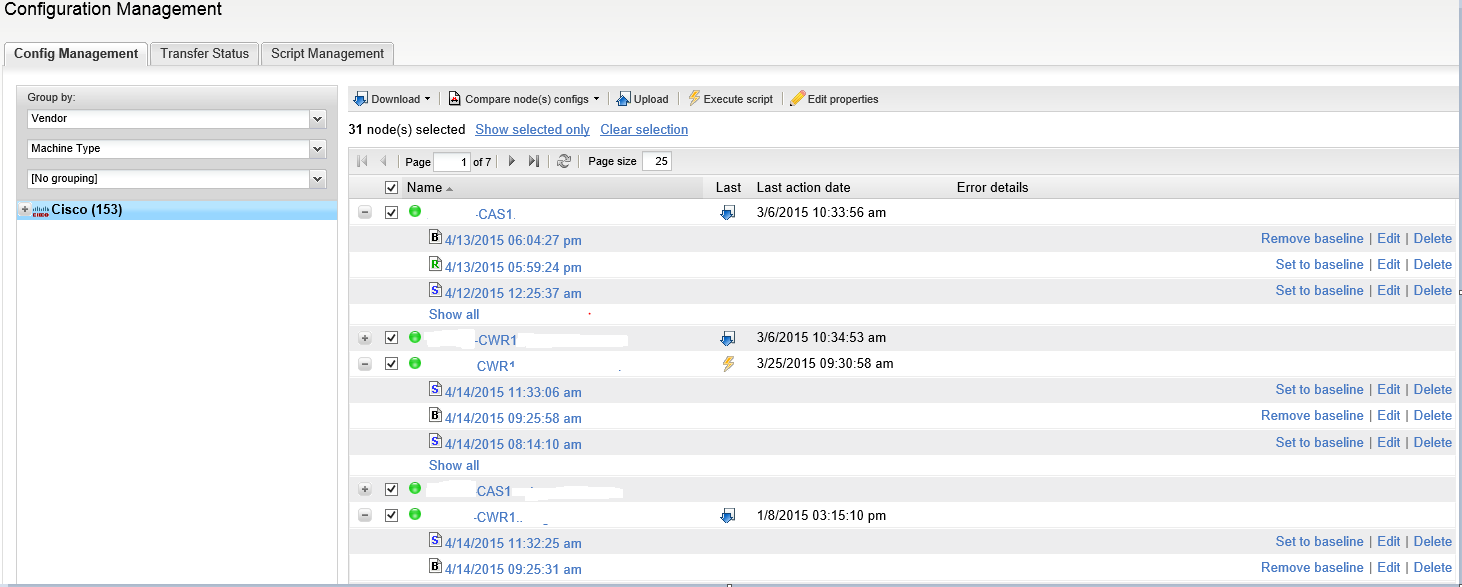The height and width of the screenshot is (587, 1462).
Task: Click the Page size input field
Action: (x=656, y=161)
